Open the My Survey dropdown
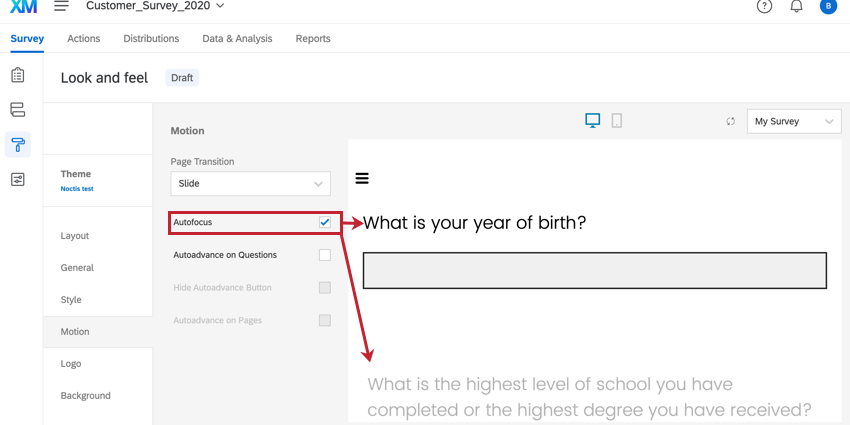The height and width of the screenshot is (425, 850). click(794, 122)
